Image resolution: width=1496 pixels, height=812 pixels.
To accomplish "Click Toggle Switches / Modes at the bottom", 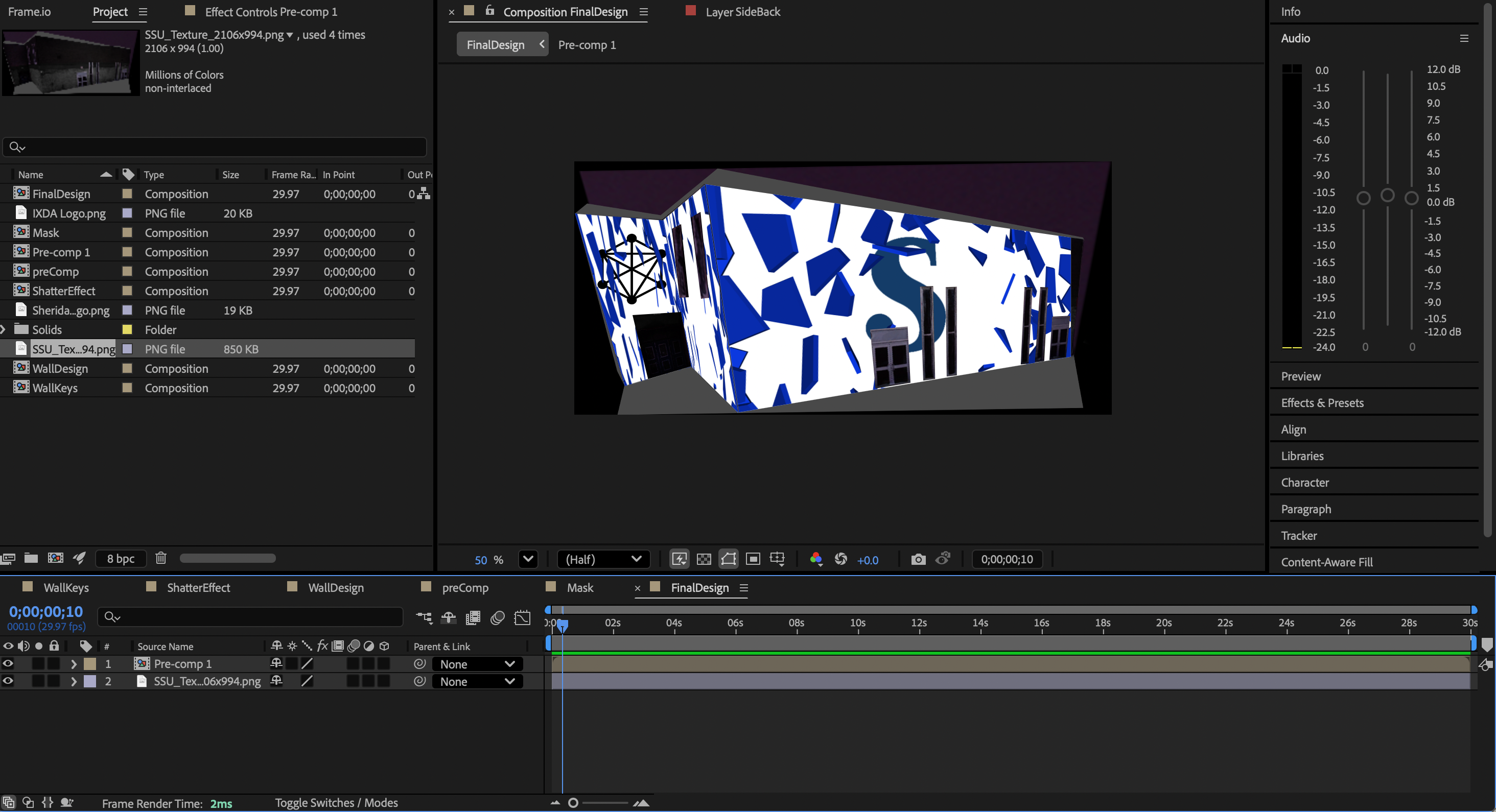I will (x=336, y=802).
